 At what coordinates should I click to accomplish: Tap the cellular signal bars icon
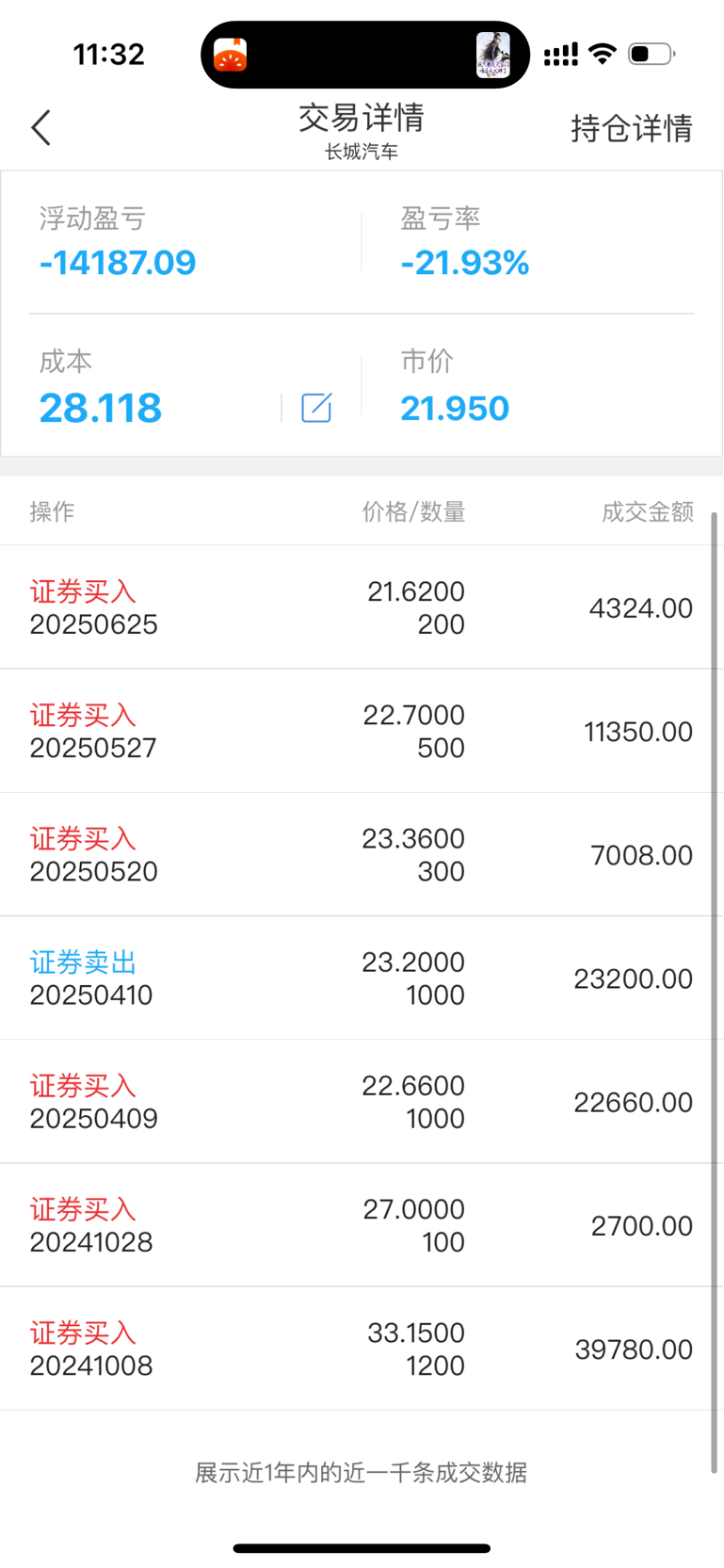tap(561, 55)
